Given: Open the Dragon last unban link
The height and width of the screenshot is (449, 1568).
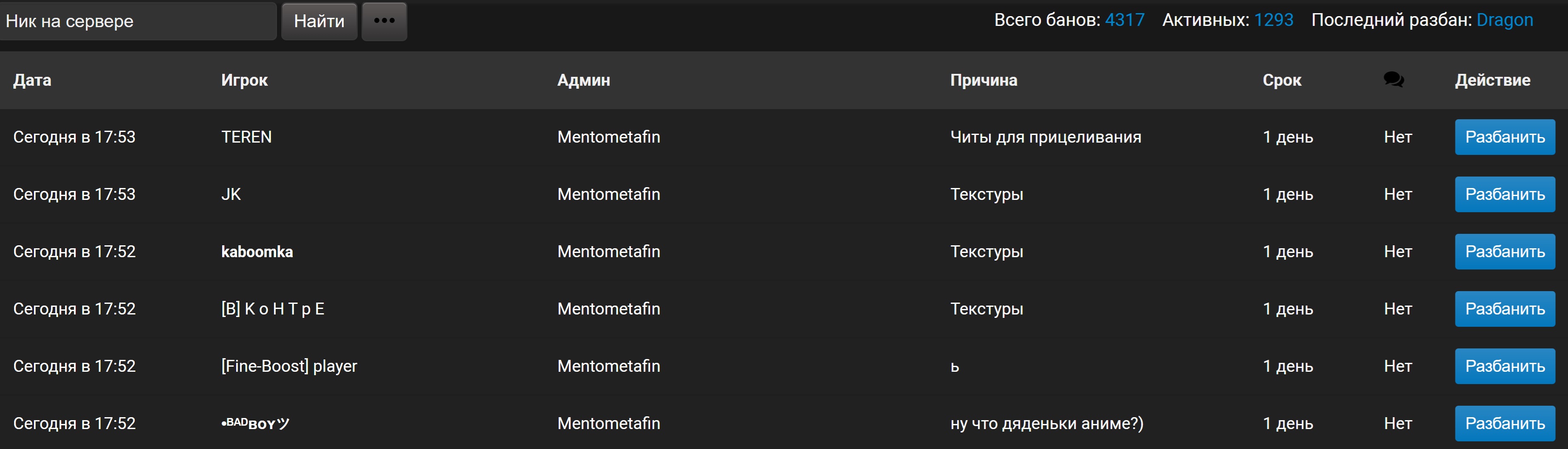Looking at the screenshot, I should (x=1504, y=20).
